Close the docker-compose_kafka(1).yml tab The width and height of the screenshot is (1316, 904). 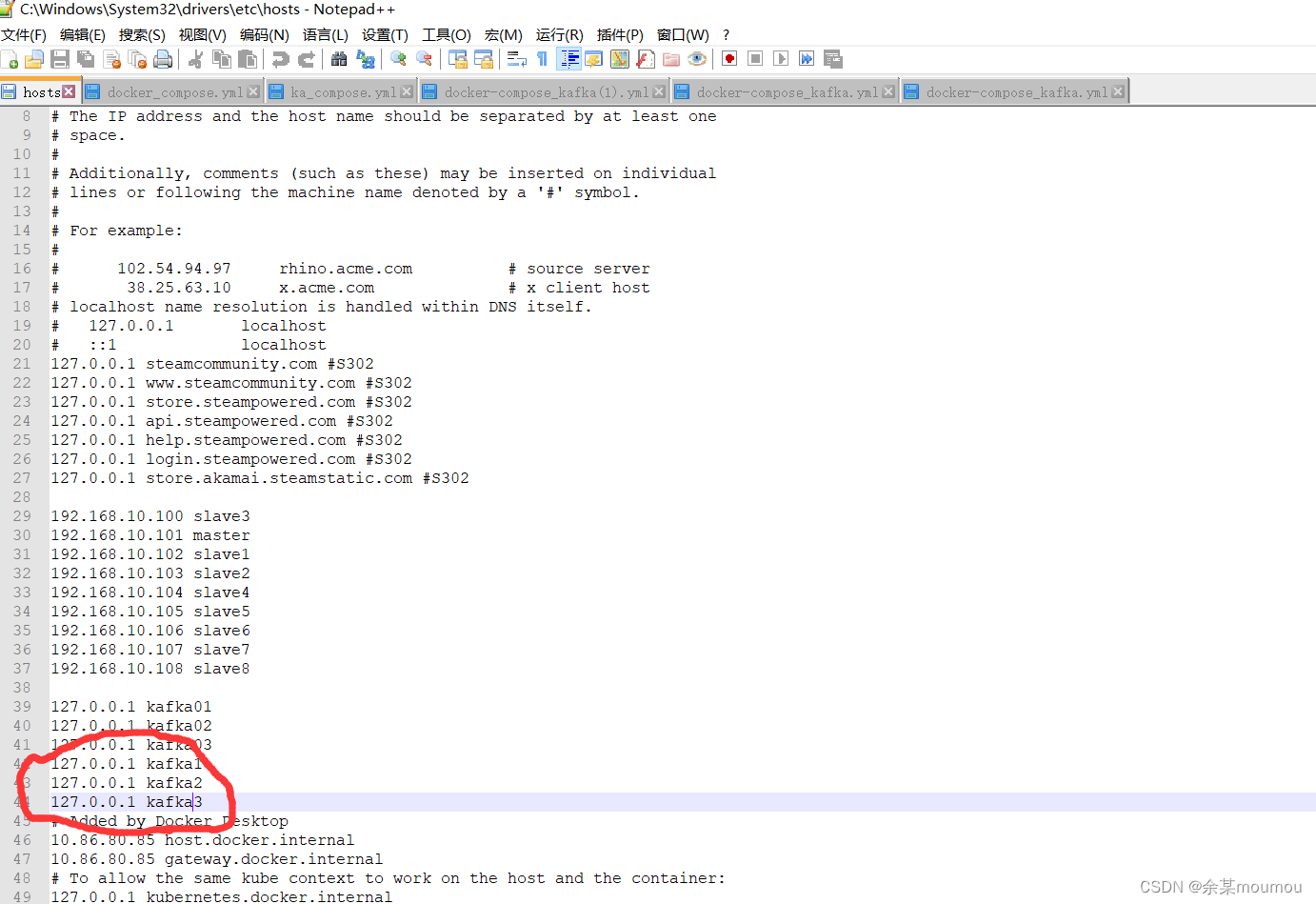[x=659, y=91]
